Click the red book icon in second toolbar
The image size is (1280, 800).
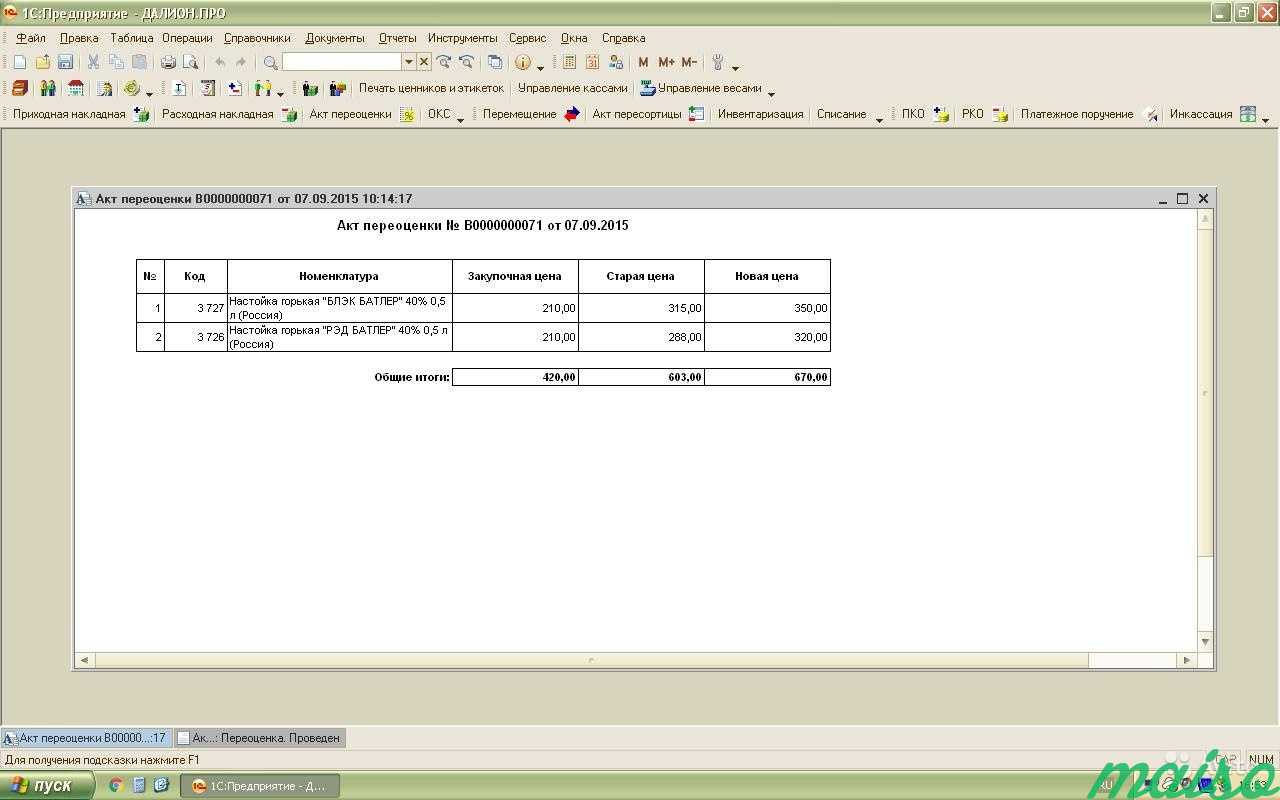(20, 88)
